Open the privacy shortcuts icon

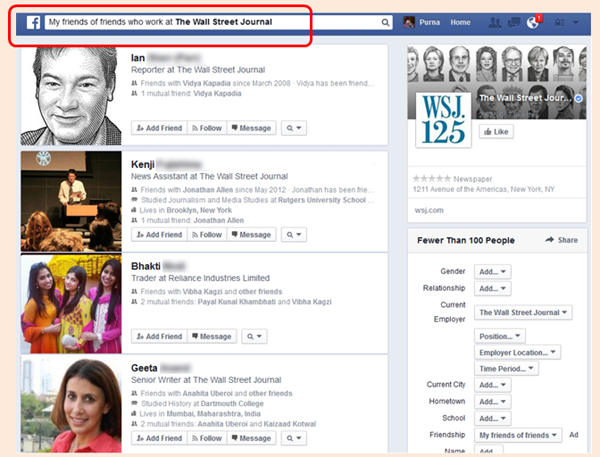tap(559, 23)
